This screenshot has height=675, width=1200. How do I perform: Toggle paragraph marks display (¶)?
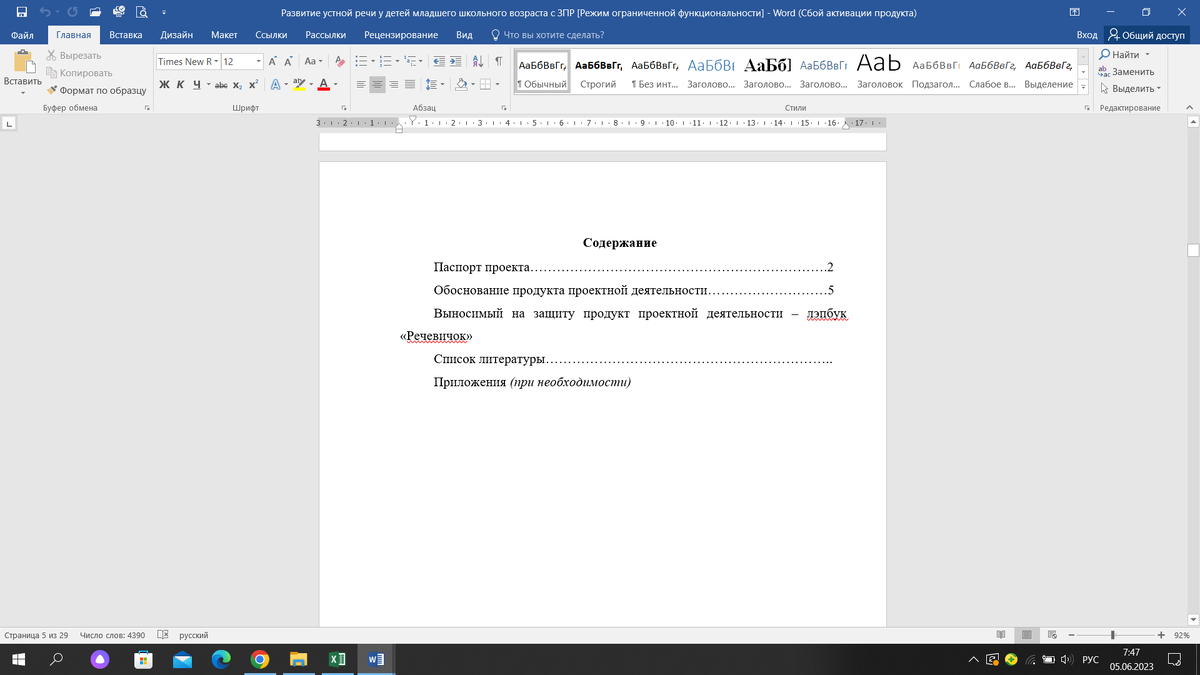(x=497, y=61)
